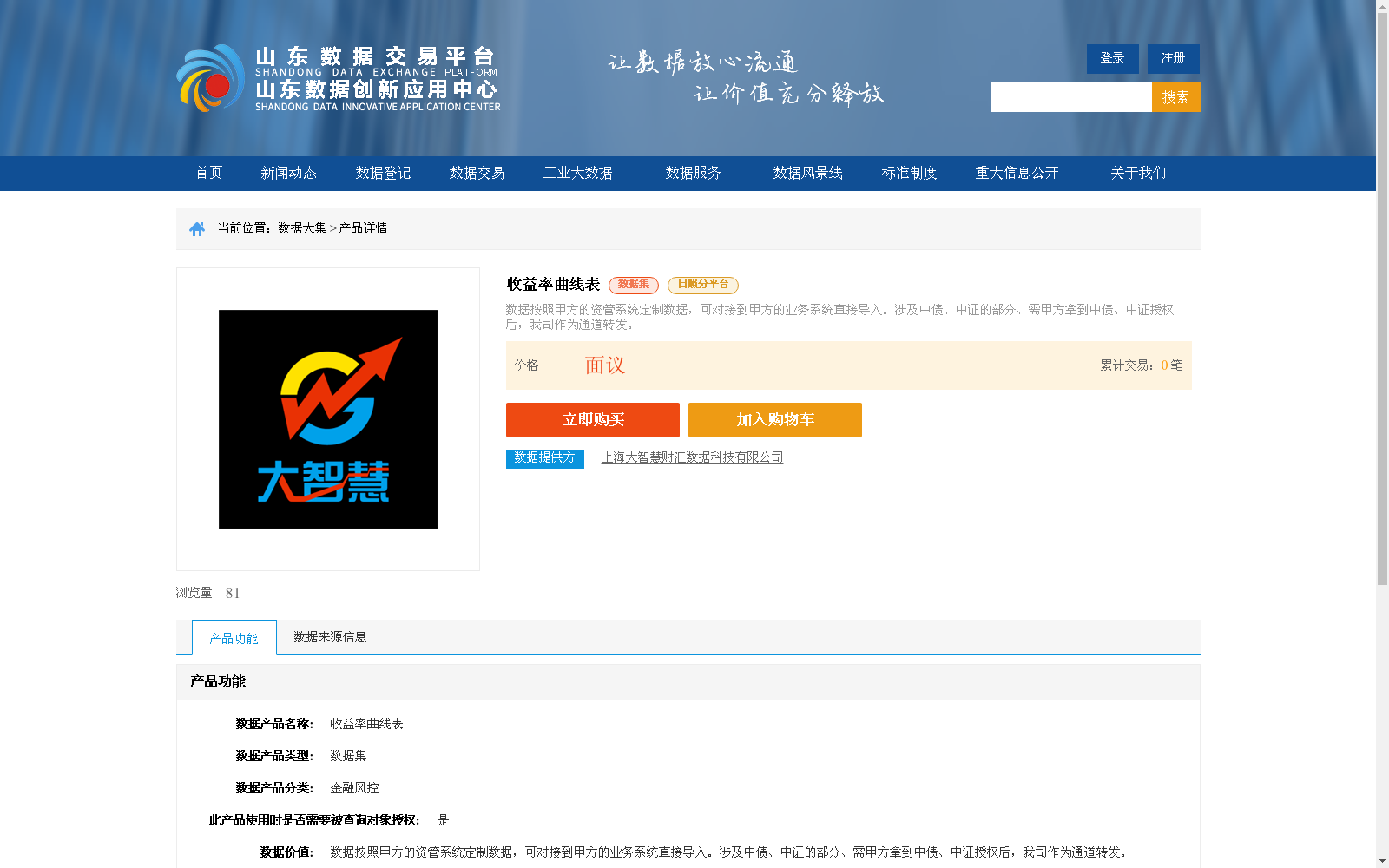The image size is (1389, 868).
Task: Click the page vertical scrollbar thumb
Action: click(x=1382, y=299)
